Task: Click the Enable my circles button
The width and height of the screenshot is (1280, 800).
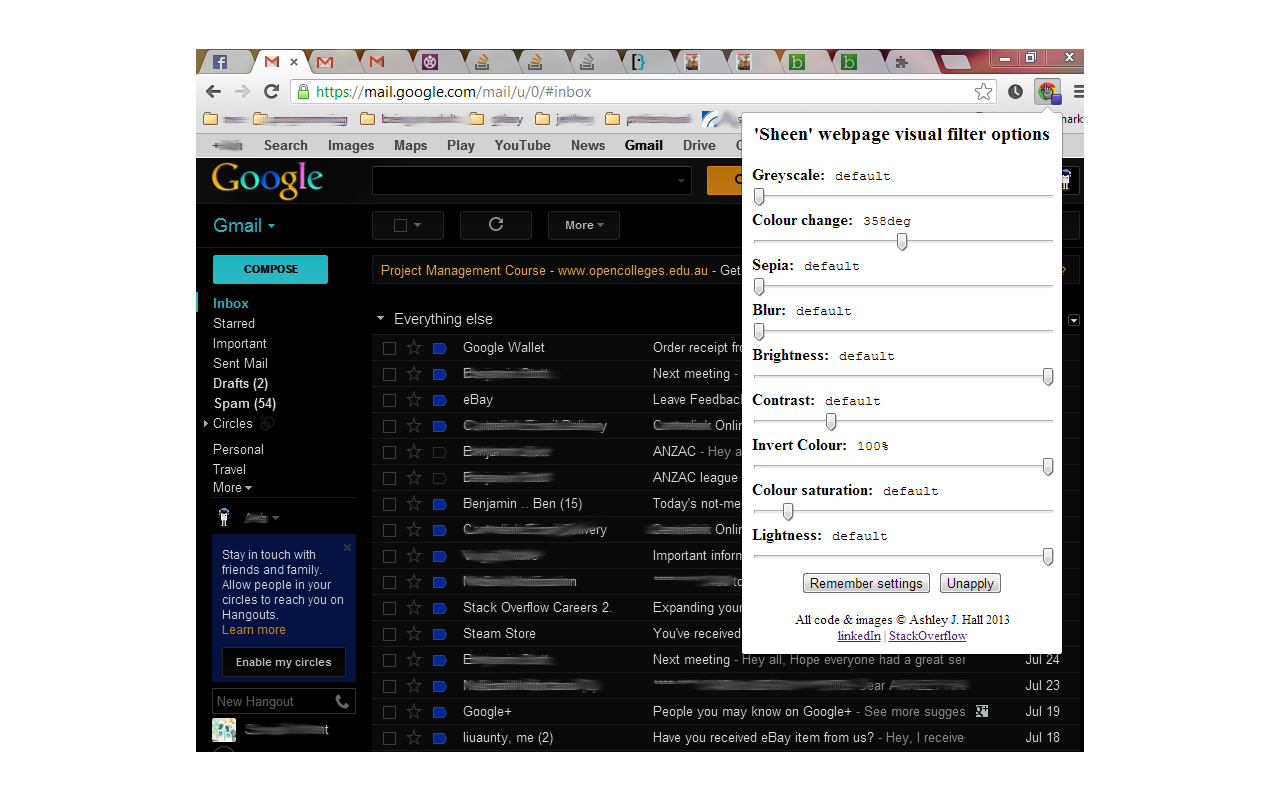Action: tap(284, 662)
